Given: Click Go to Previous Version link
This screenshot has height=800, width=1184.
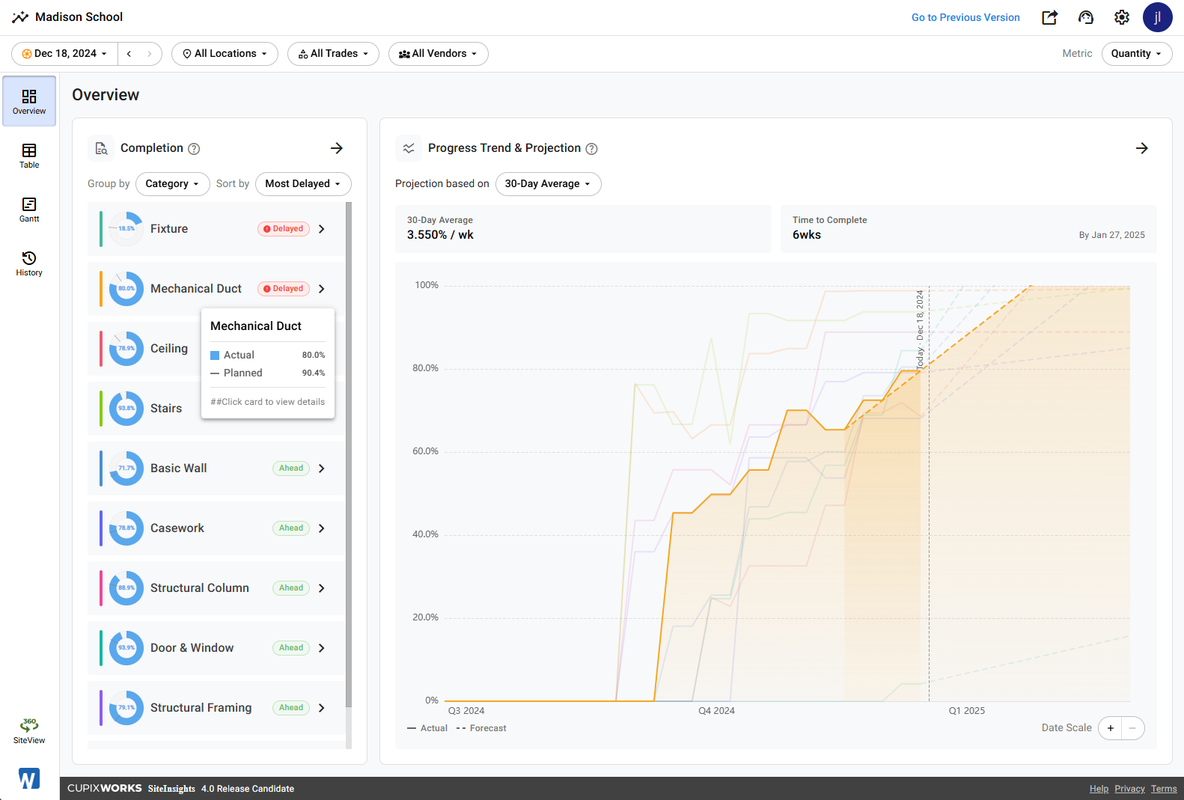Looking at the screenshot, I should pos(965,17).
